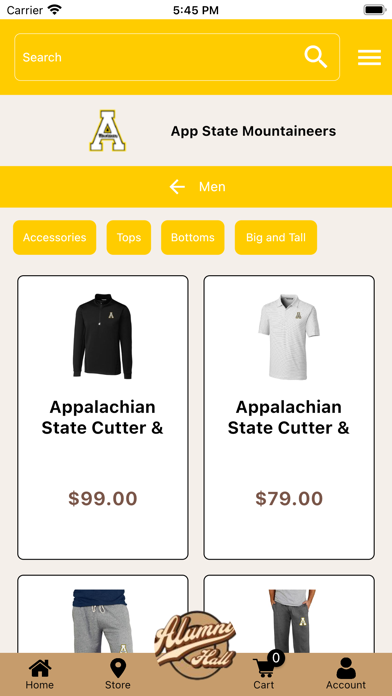Open the Store location pin icon

pyautogui.click(x=118, y=668)
